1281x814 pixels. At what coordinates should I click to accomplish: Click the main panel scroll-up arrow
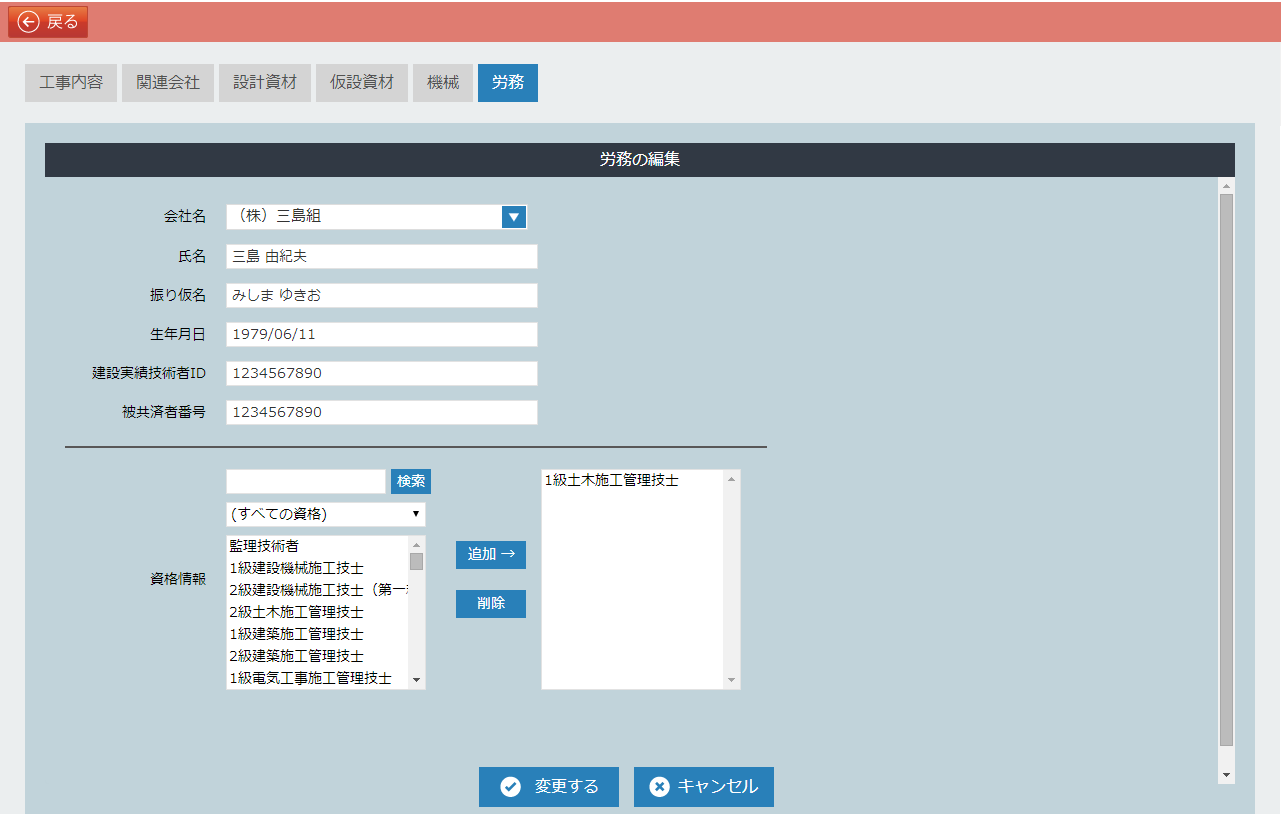pos(1227,185)
